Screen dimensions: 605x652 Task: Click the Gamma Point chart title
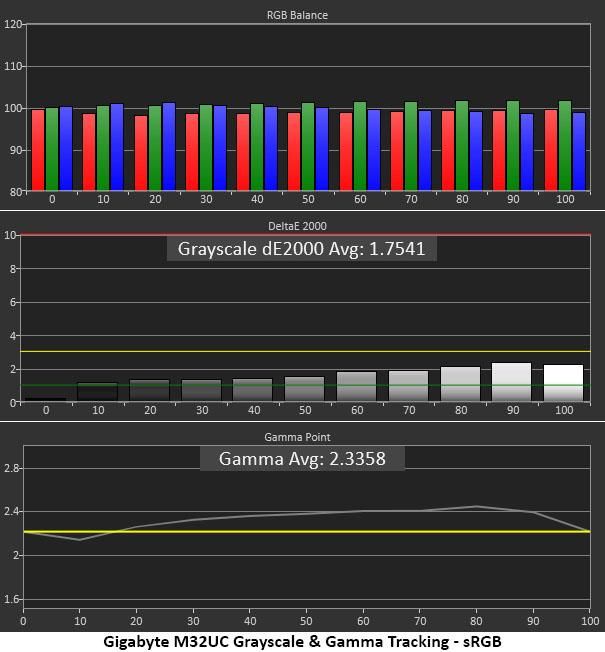point(297,437)
